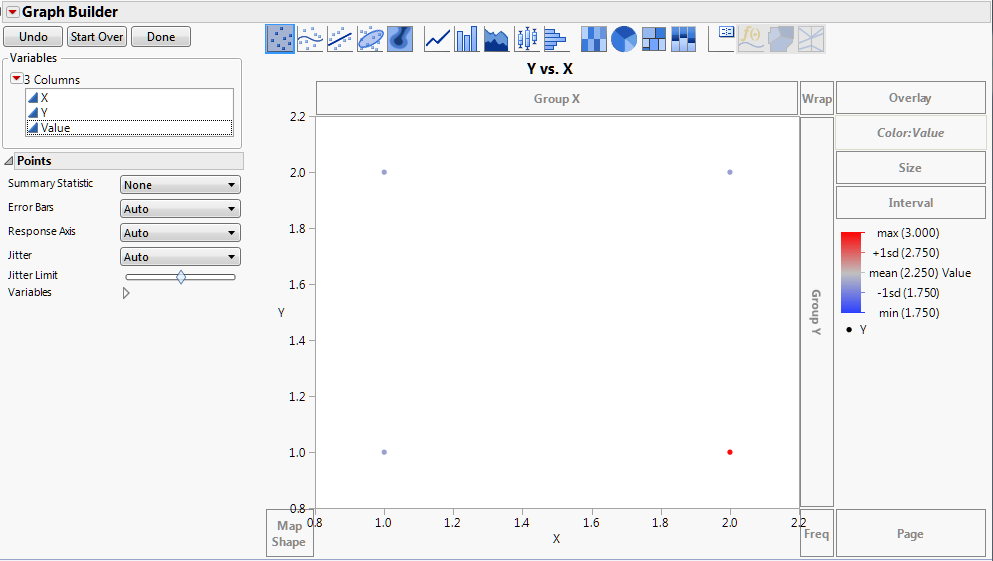993x561 pixels.
Task: Click the Map Shape drop zone
Action: coord(289,533)
